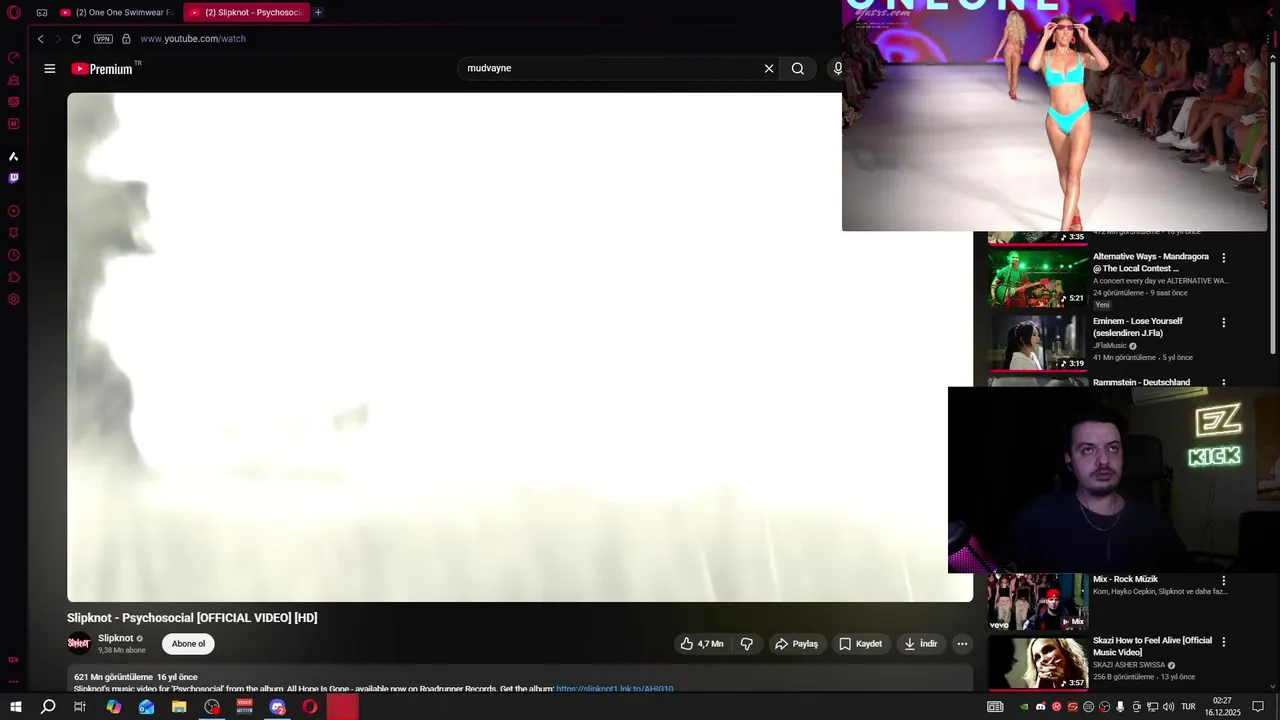Share video with Paylaş button
1280x720 pixels.
797,644
